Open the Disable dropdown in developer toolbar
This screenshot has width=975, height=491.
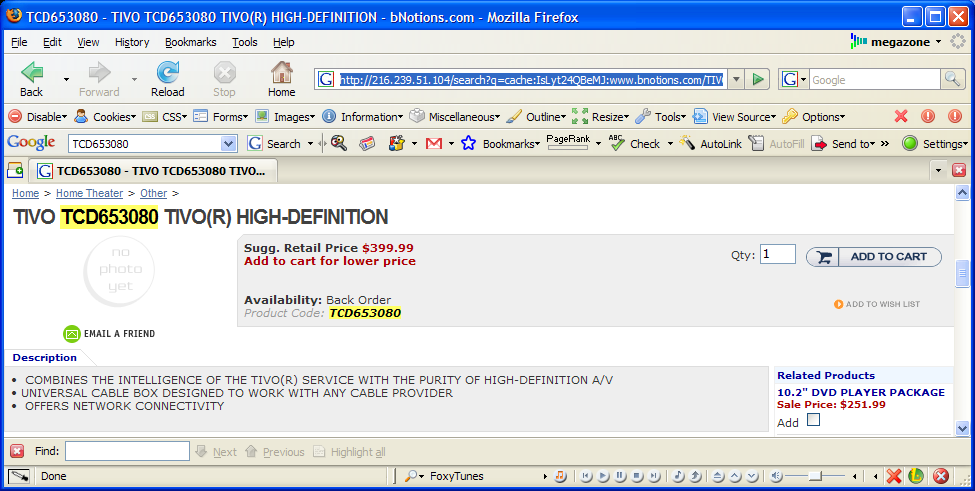click(38, 117)
